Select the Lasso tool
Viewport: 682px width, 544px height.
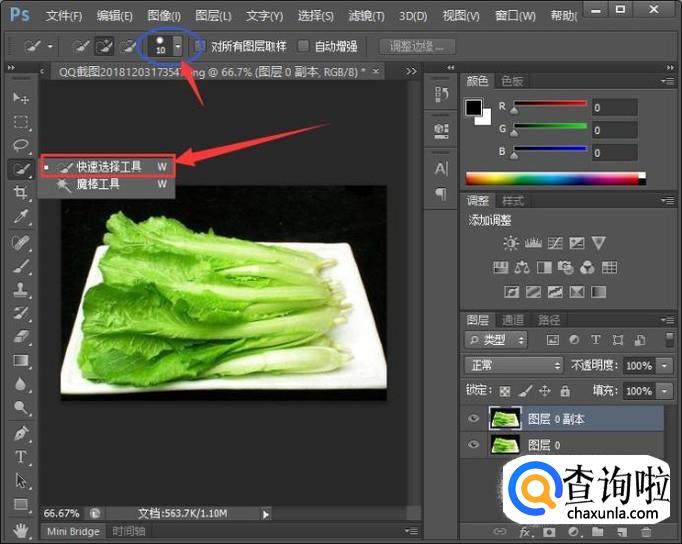[x=20, y=146]
